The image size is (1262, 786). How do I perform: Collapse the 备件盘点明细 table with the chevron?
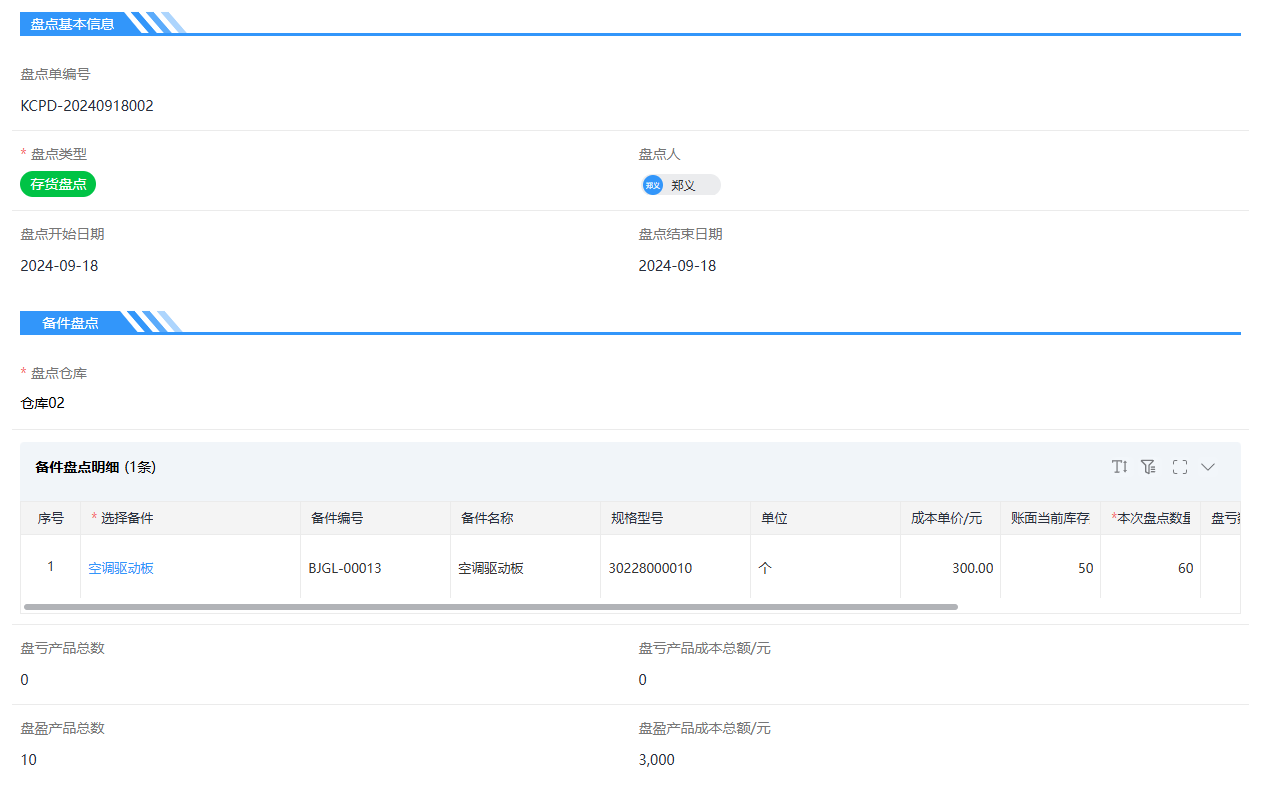[1208, 467]
